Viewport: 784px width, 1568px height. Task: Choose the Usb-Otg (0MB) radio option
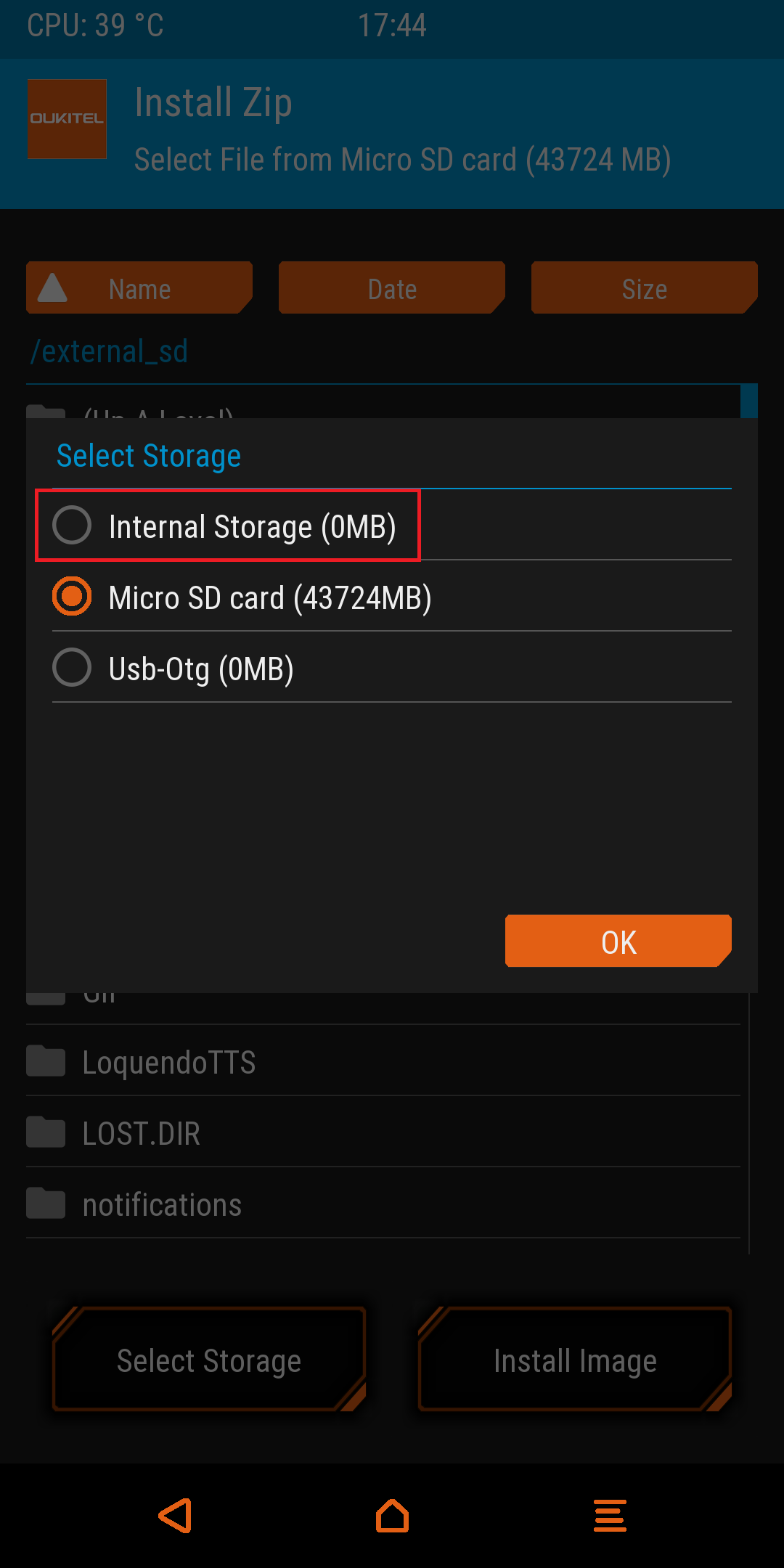72,668
